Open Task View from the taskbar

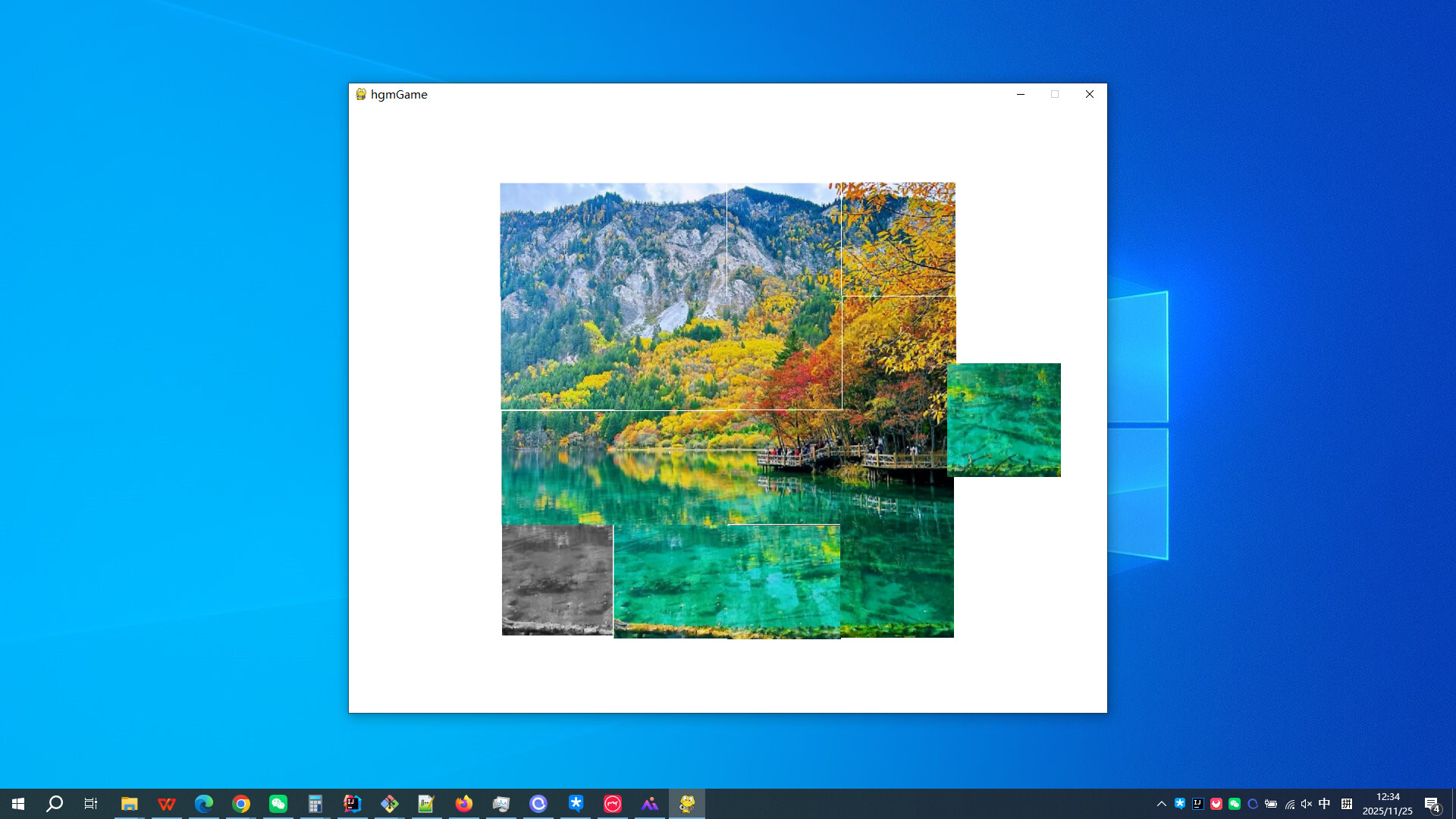point(90,803)
